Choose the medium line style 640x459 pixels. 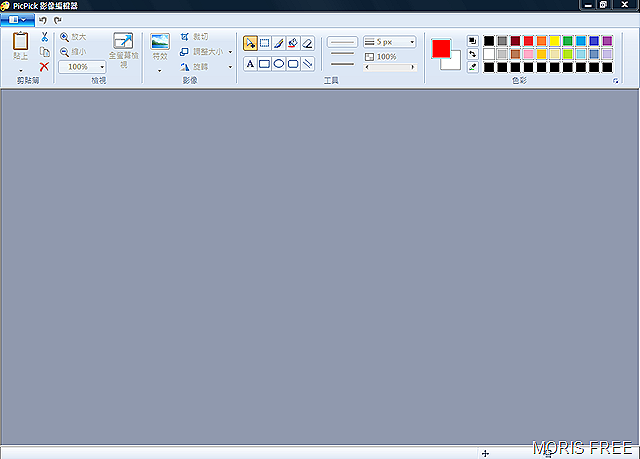pos(342,53)
